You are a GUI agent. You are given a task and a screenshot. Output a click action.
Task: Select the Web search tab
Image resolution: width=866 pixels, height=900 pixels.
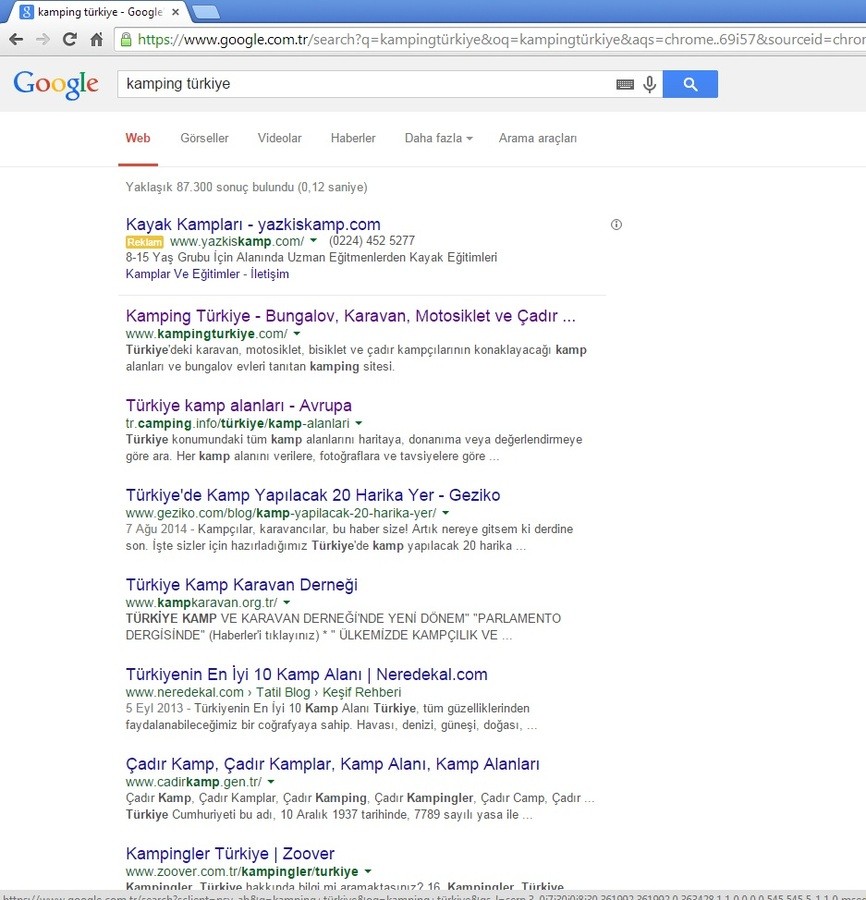(x=138, y=138)
